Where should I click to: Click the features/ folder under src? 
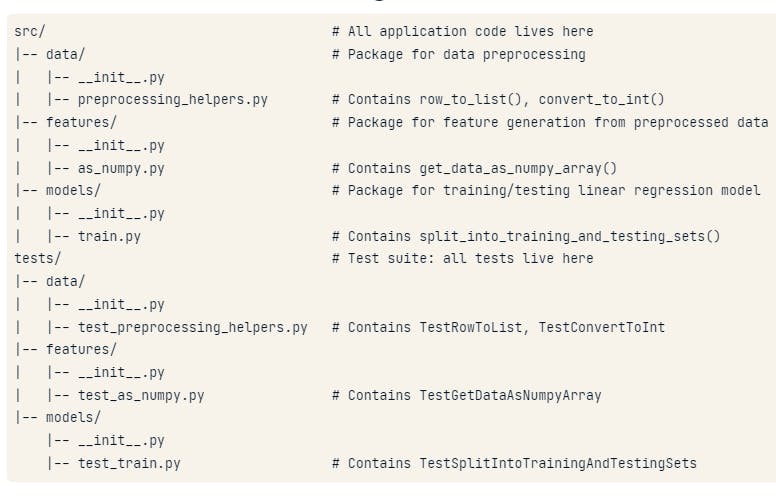[x=81, y=122]
